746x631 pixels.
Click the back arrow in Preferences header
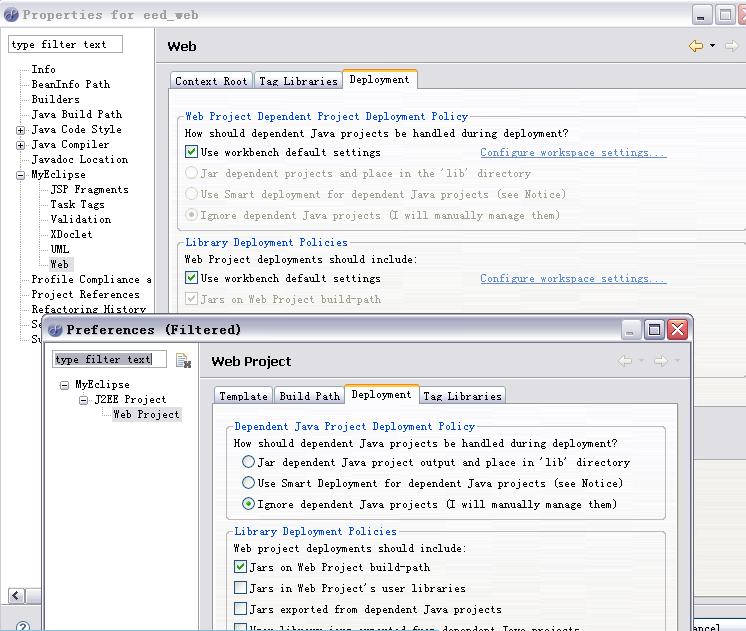(x=626, y=361)
